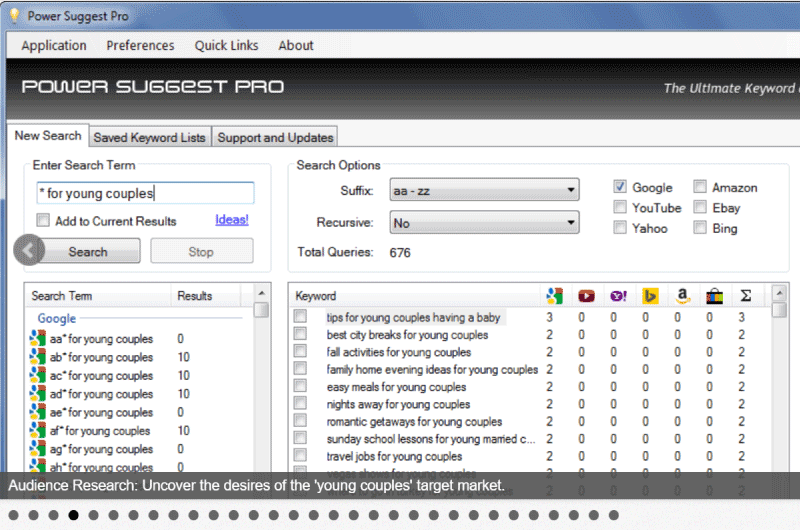
Task: Select the first slideshow dot
Action: coord(13,515)
